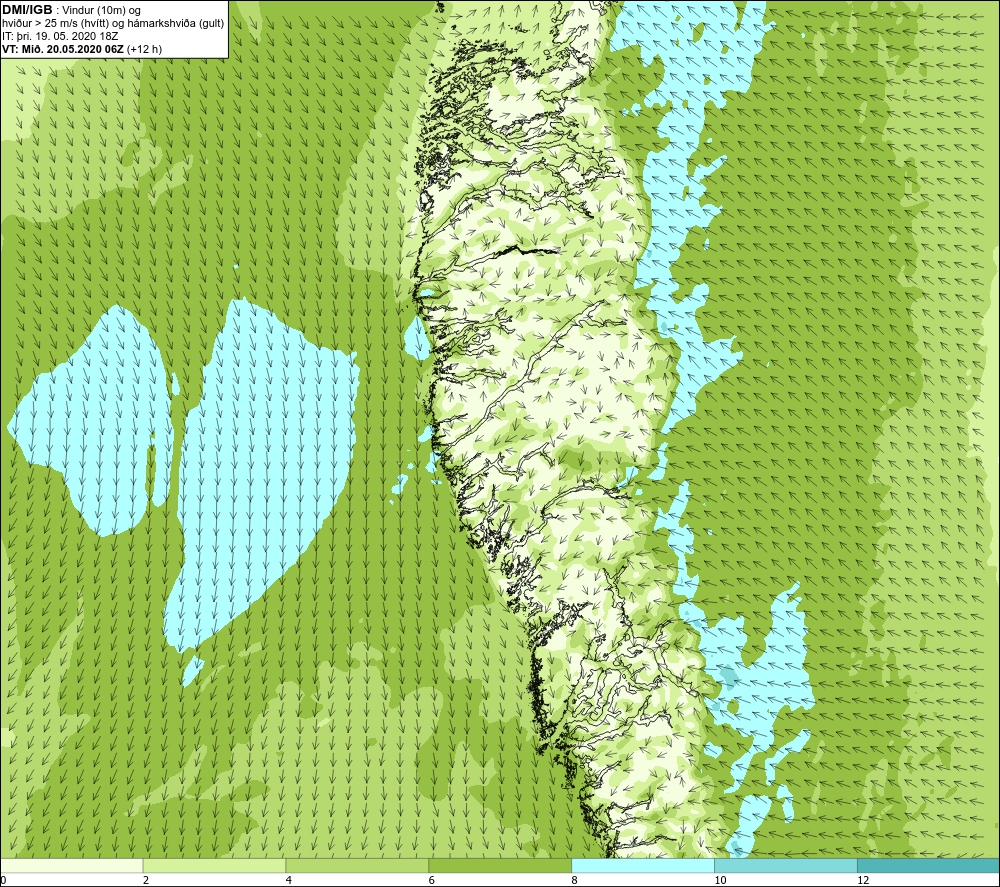The image size is (1000, 887).
Task: Click the 'DMI/IGB' bold title text
Action: click(x=27, y=10)
